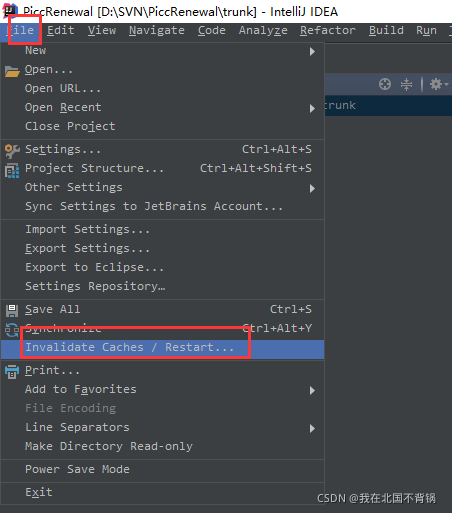Select Close Project
Image resolution: width=452 pixels, height=513 pixels.
162,127
